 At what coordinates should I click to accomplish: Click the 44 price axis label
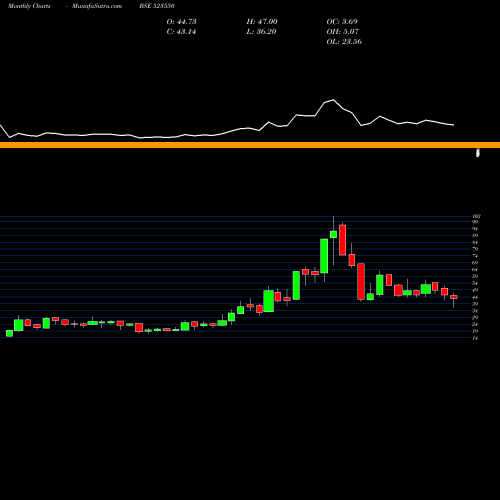click(x=475, y=297)
